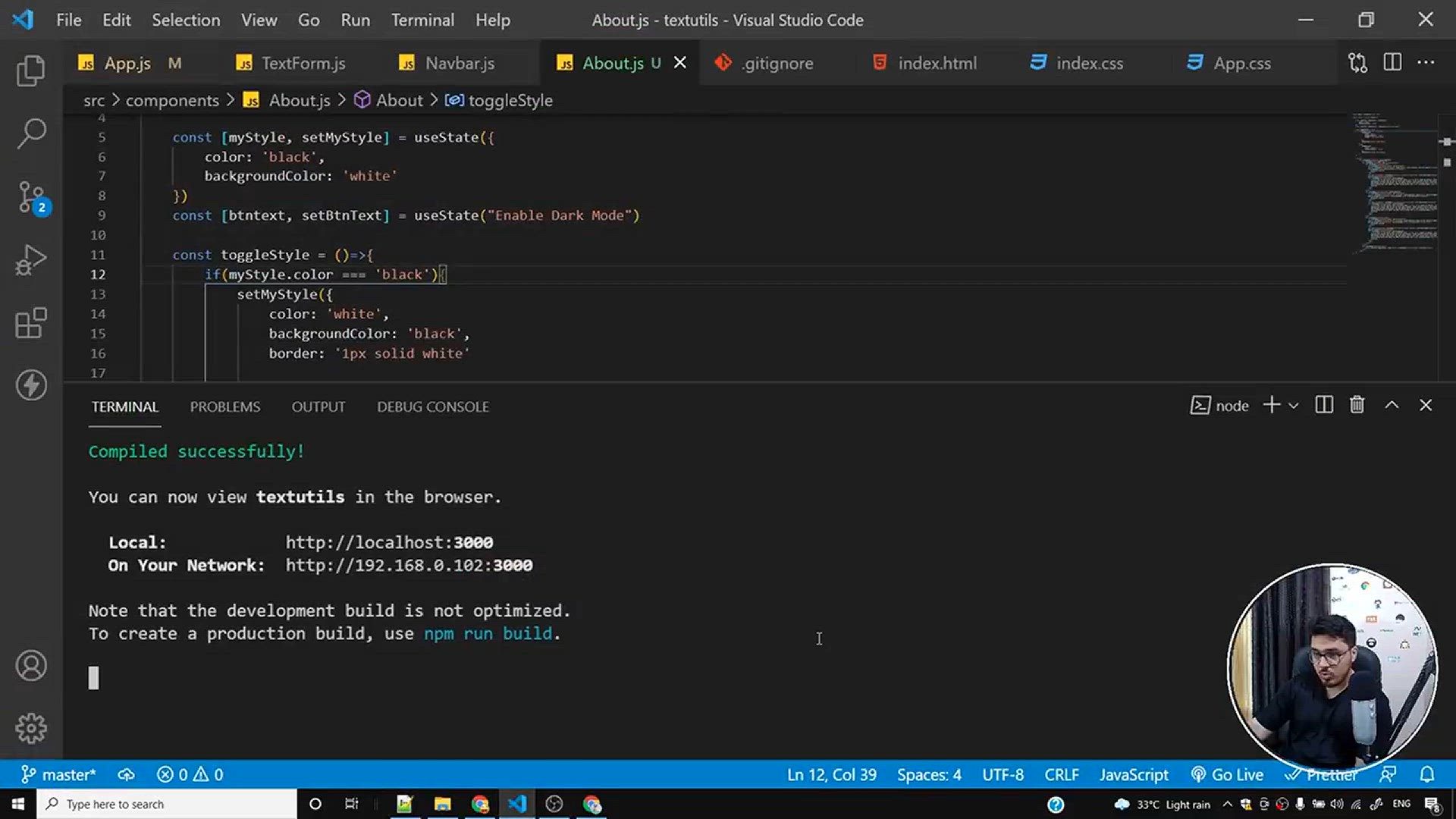Click Ln 12, Col 39 status entry

[x=831, y=774]
